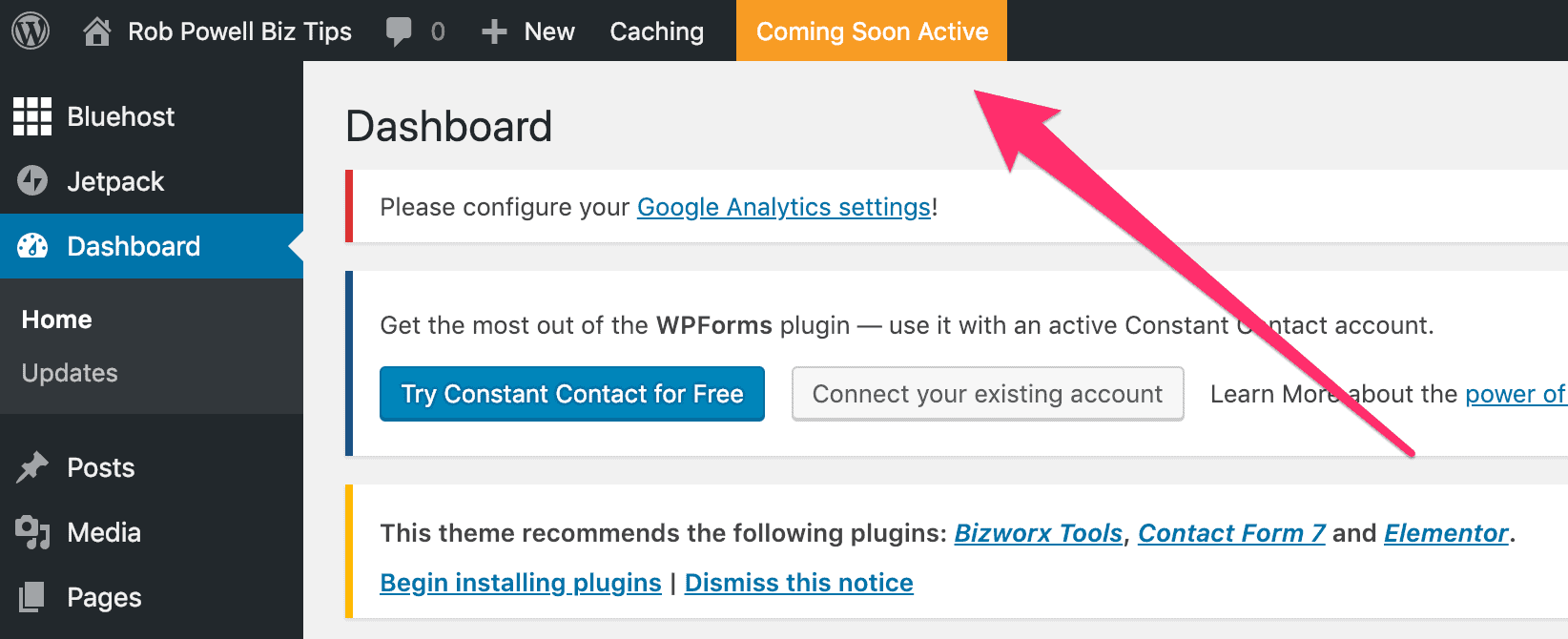Open comments via the speech bubble icon
1568x639 pixels.
397,30
